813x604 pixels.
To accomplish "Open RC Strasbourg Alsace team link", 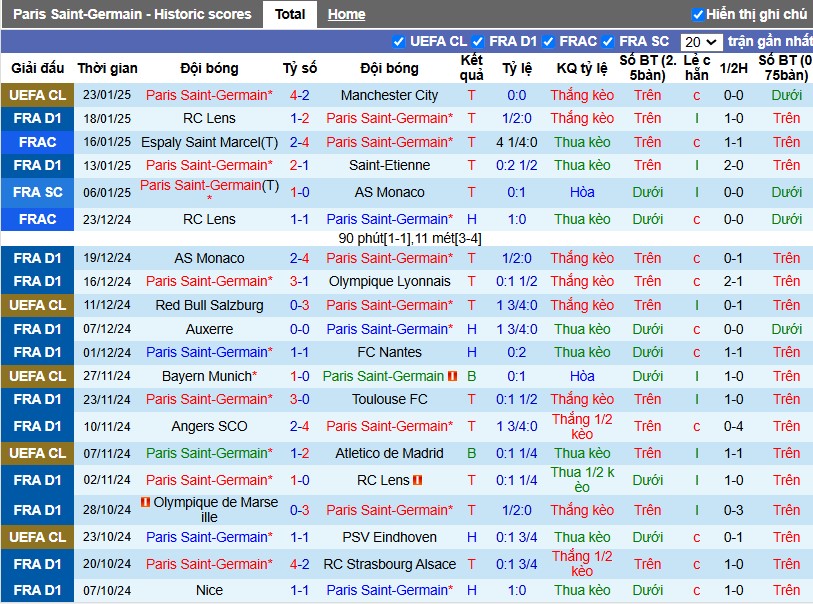I will (389, 564).
